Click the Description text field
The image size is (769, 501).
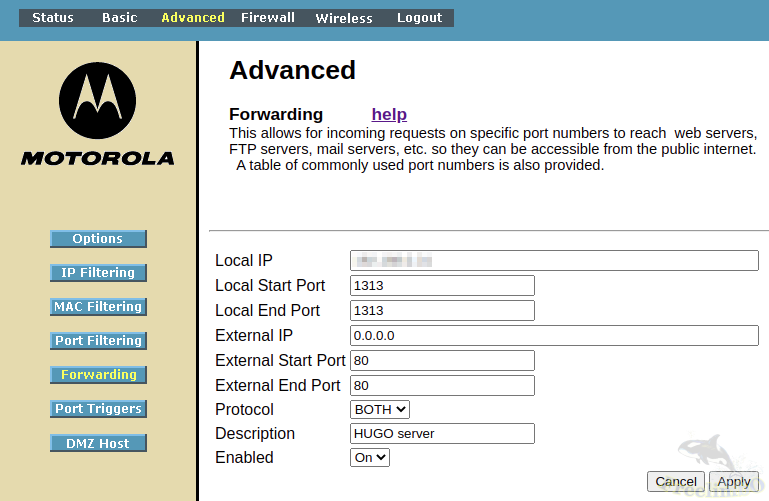[442, 433]
